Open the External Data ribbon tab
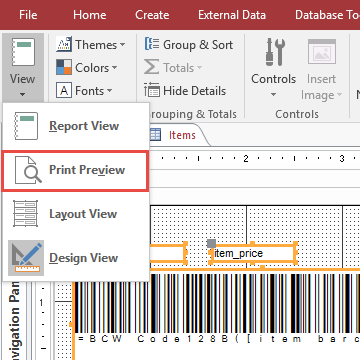 coord(232,15)
